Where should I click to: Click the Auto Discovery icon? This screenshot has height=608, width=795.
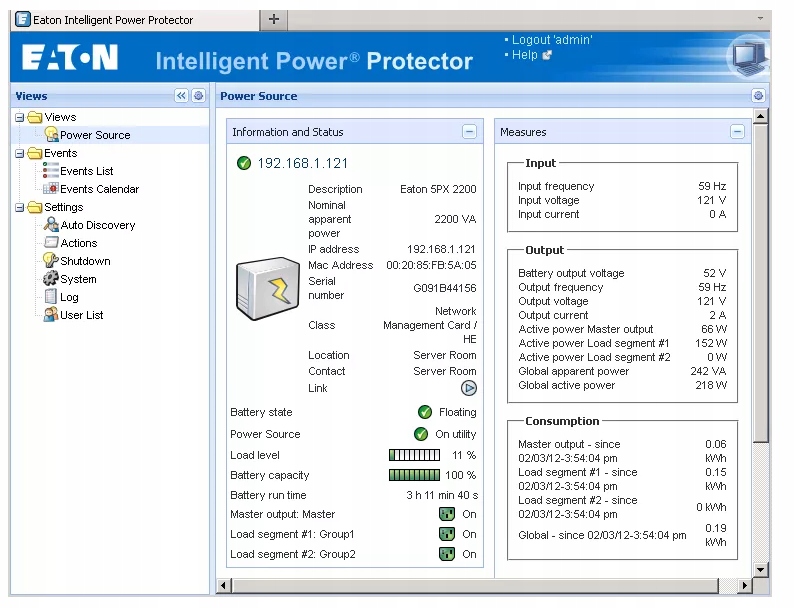coord(51,224)
